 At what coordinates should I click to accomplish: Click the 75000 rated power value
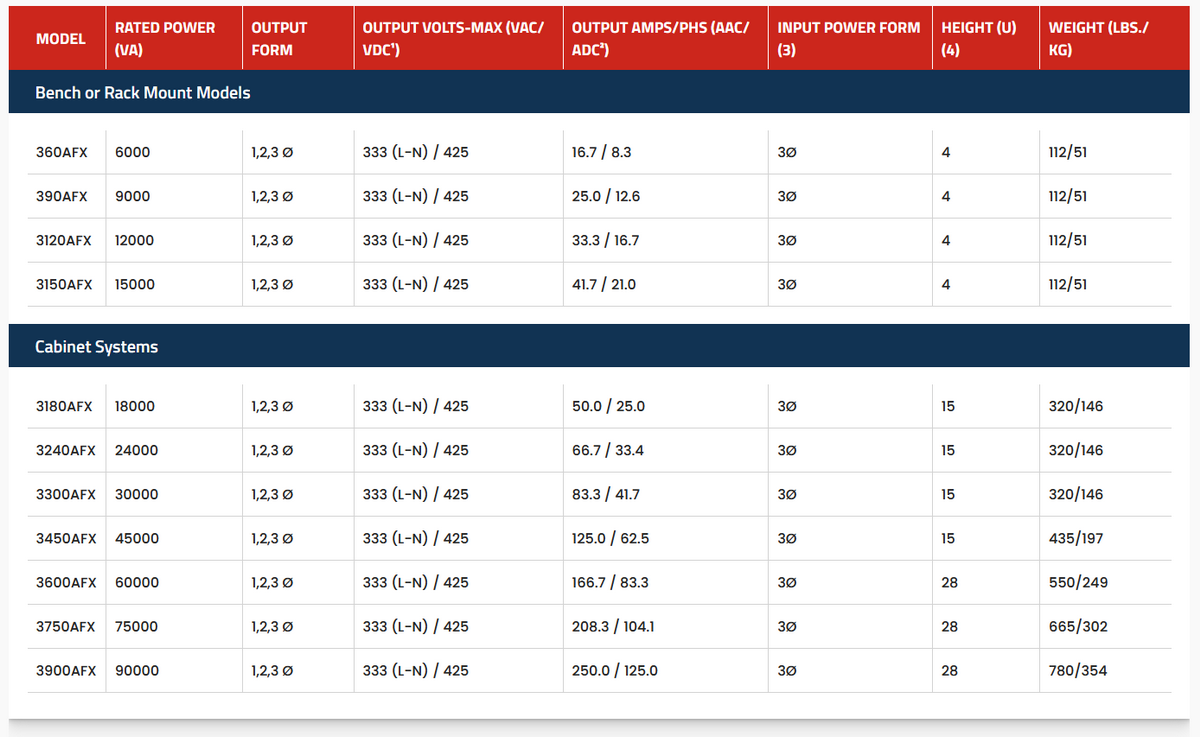(136, 627)
